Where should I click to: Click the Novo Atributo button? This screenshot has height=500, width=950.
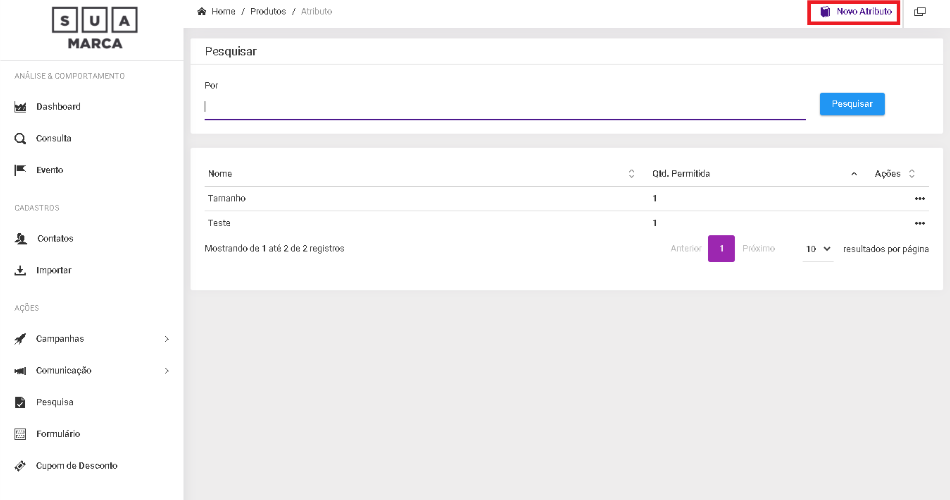click(x=855, y=12)
